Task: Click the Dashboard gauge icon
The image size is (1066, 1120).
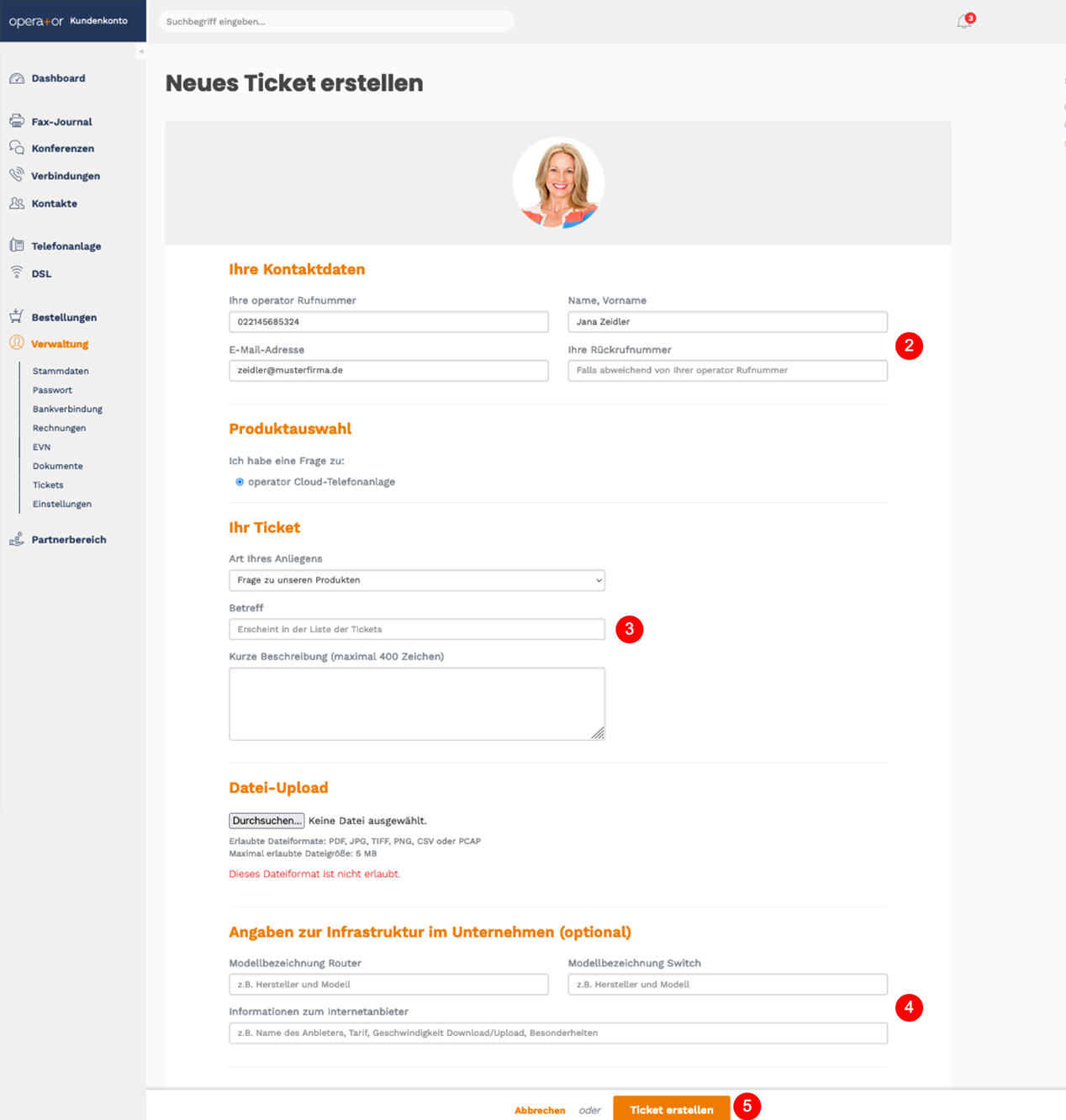Action: (17, 78)
